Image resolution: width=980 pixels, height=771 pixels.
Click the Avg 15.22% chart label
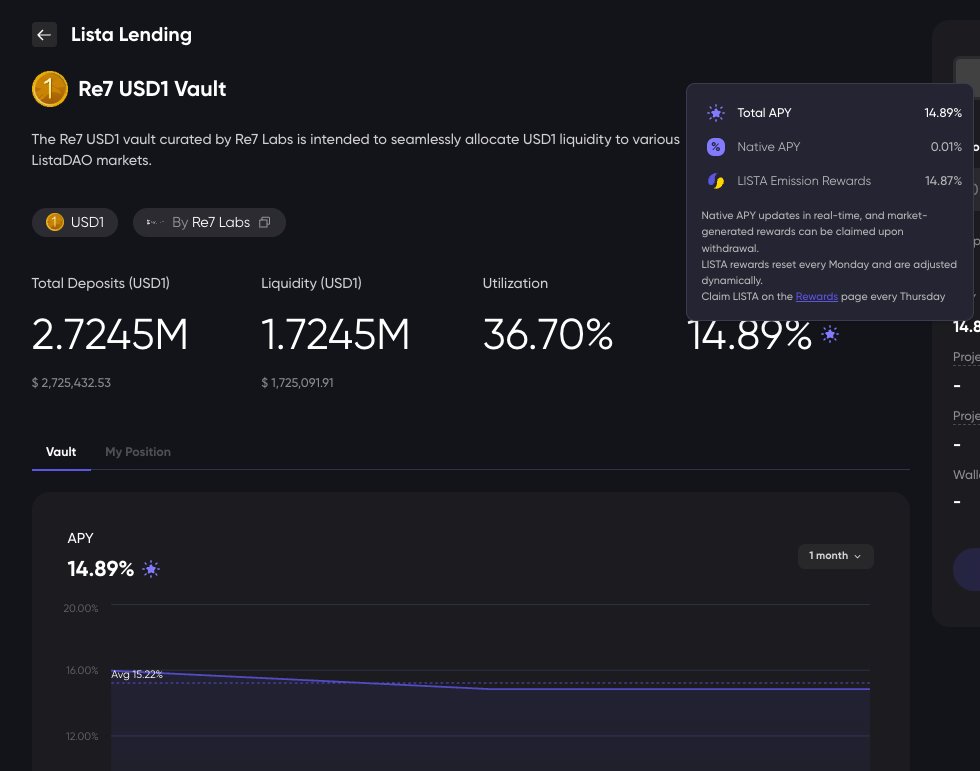pos(137,674)
